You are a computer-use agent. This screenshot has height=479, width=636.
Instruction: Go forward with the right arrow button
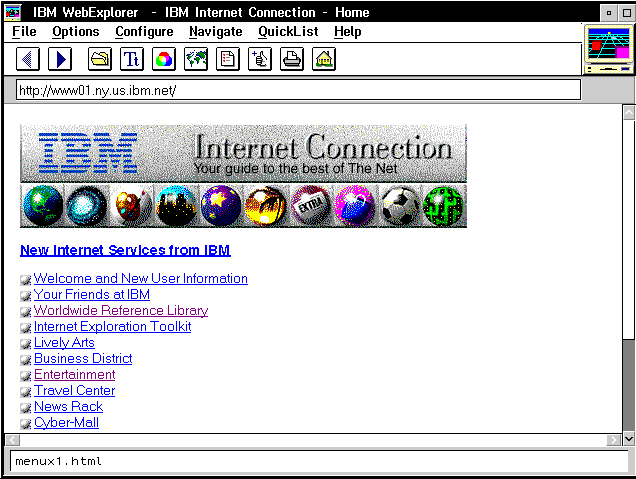coord(60,59)
